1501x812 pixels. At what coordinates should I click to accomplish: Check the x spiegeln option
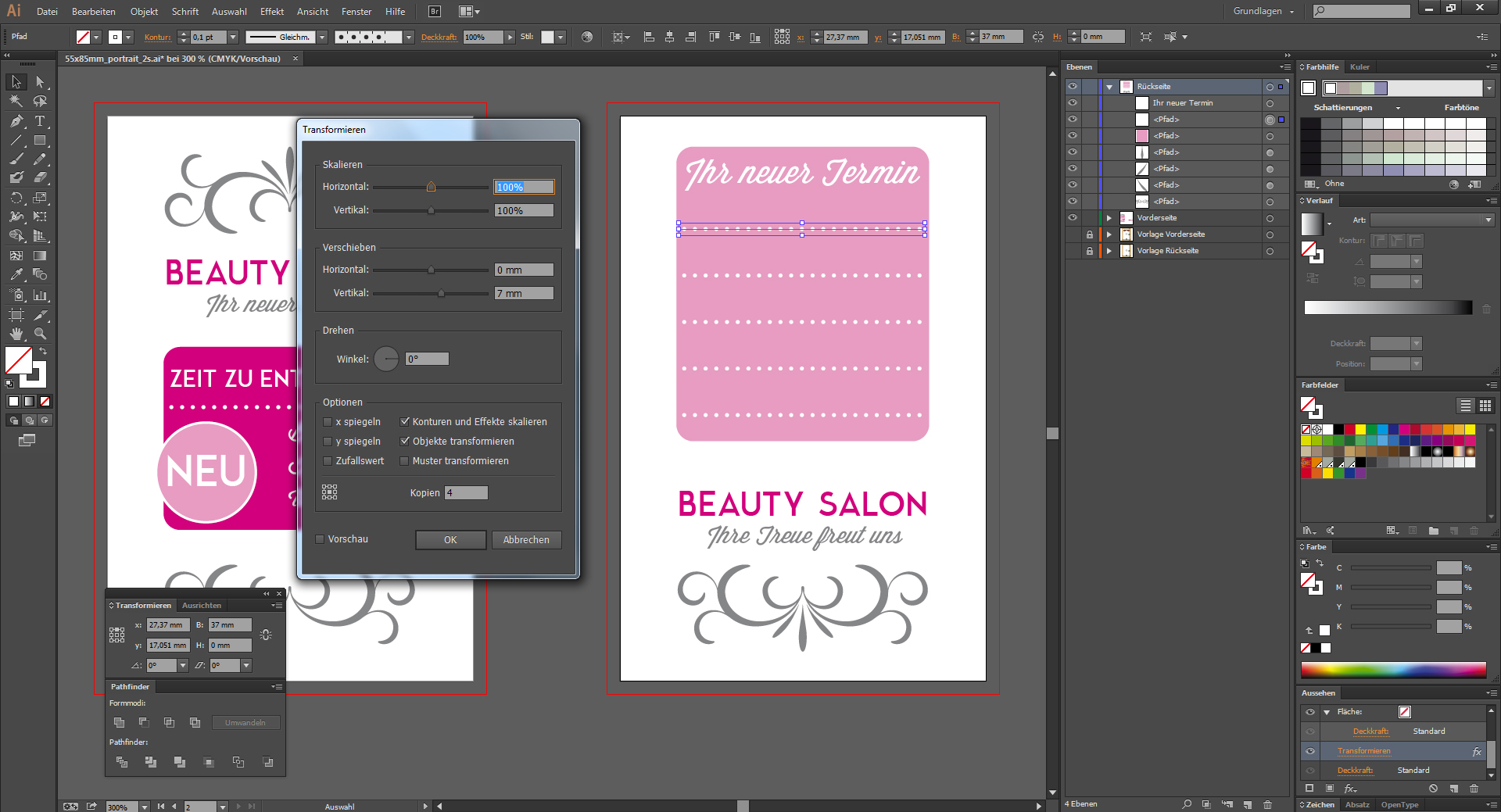pos(328,422)
